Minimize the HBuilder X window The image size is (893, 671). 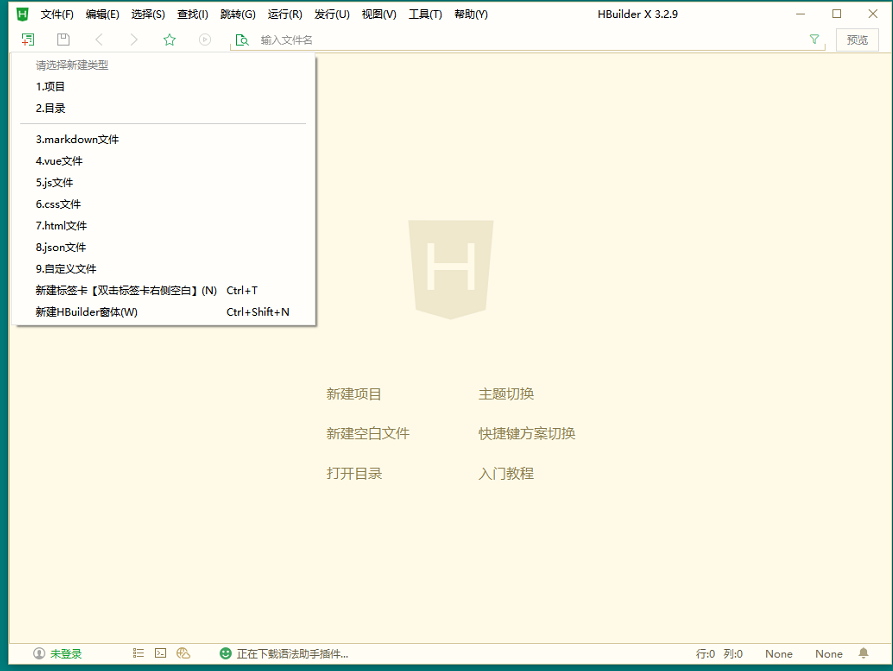[x=800, y=14]
